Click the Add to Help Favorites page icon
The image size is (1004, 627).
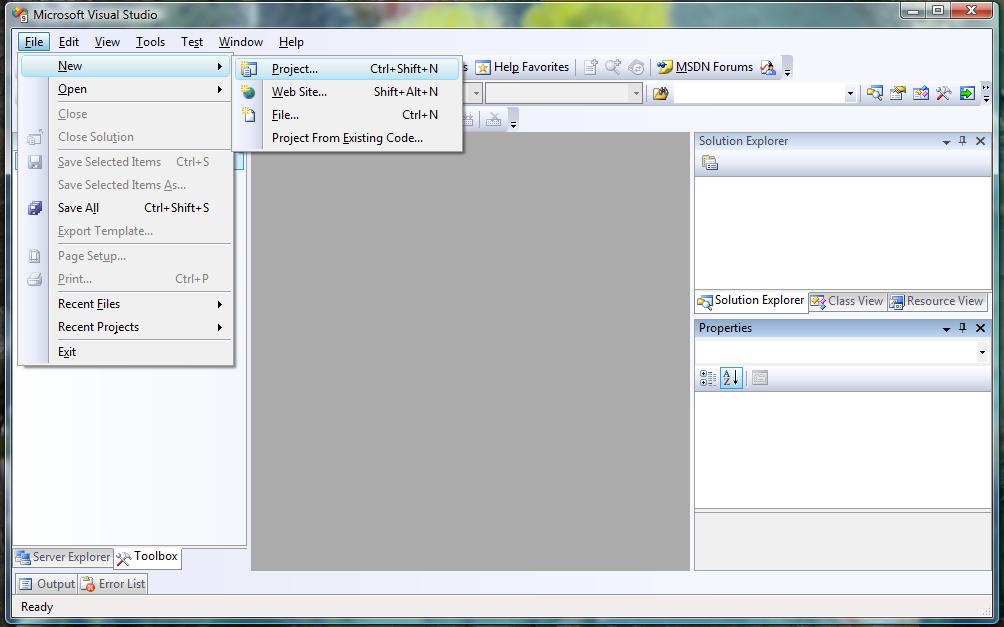[x=590, y=67]
